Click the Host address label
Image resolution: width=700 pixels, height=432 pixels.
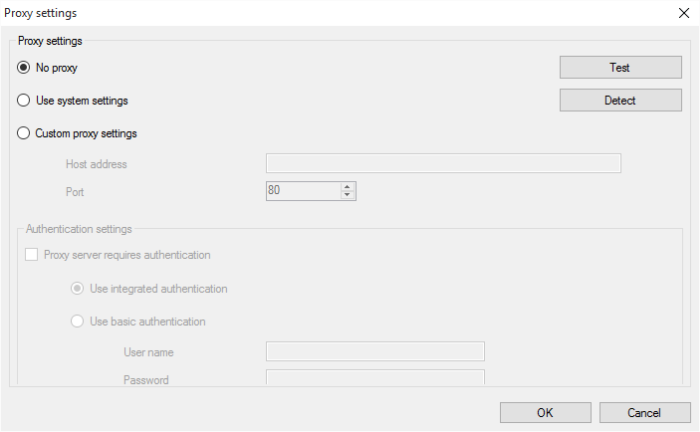point(96,164)
